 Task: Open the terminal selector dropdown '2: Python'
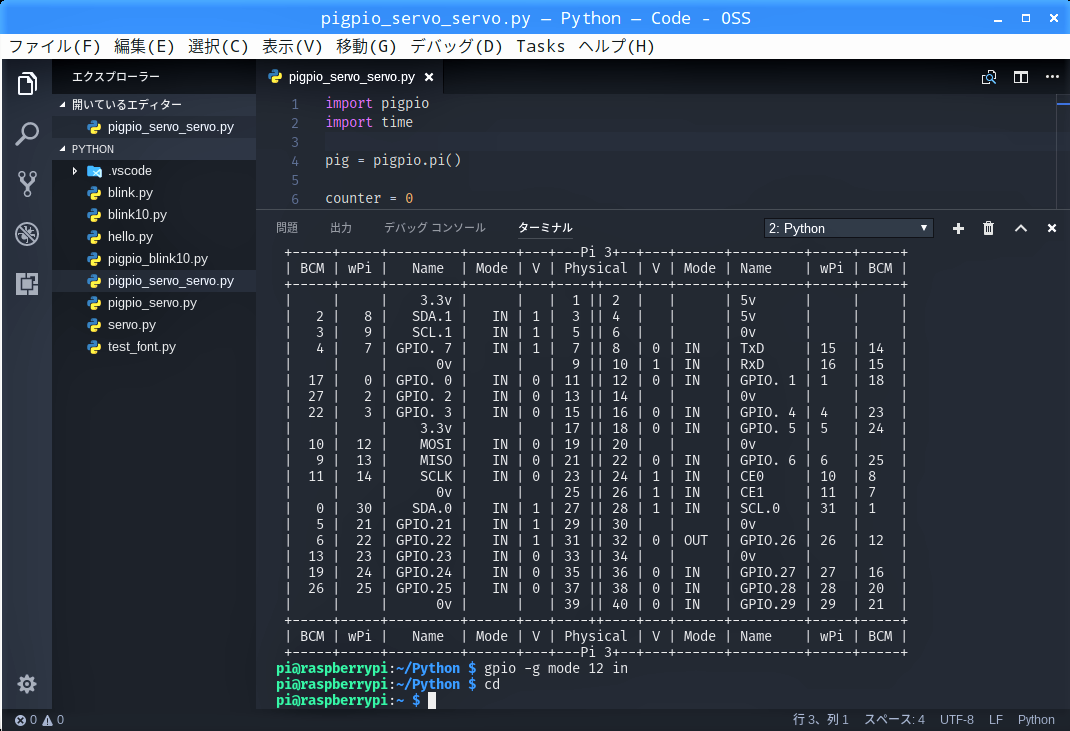pos(848,228)
